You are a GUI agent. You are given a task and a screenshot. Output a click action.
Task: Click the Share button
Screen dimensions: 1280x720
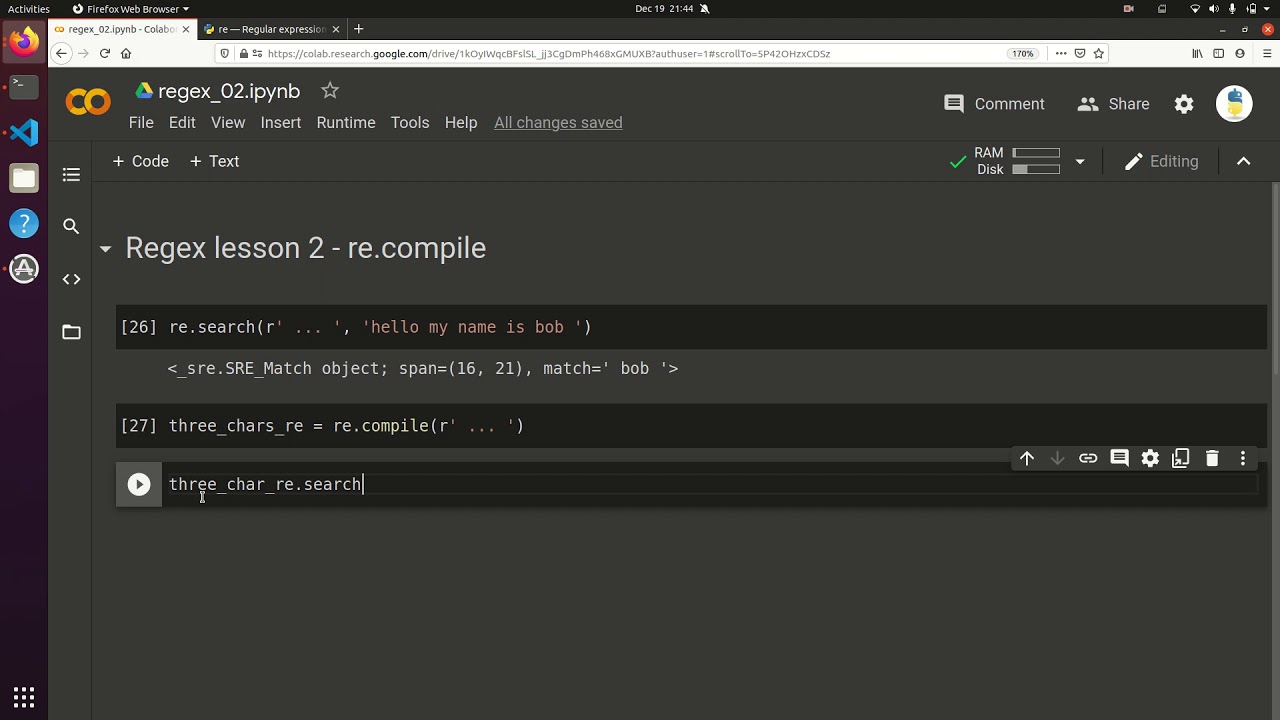point(1114,104)
